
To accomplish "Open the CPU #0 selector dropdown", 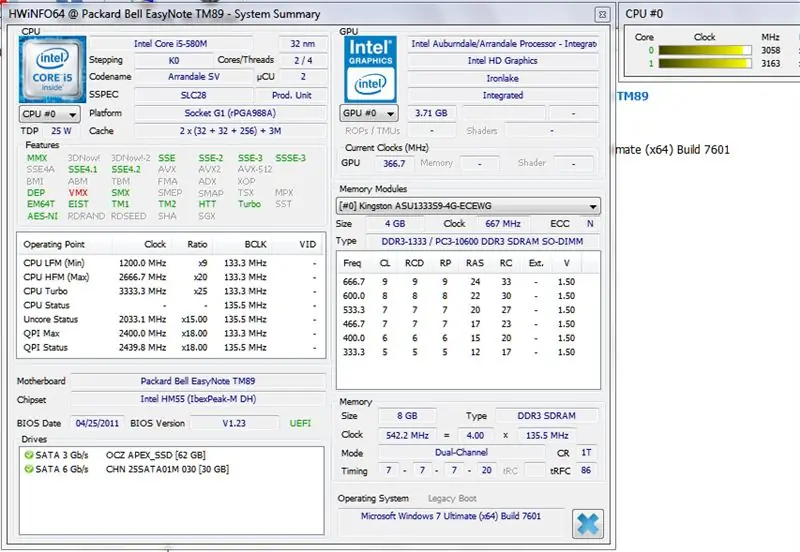I will 49,114.
